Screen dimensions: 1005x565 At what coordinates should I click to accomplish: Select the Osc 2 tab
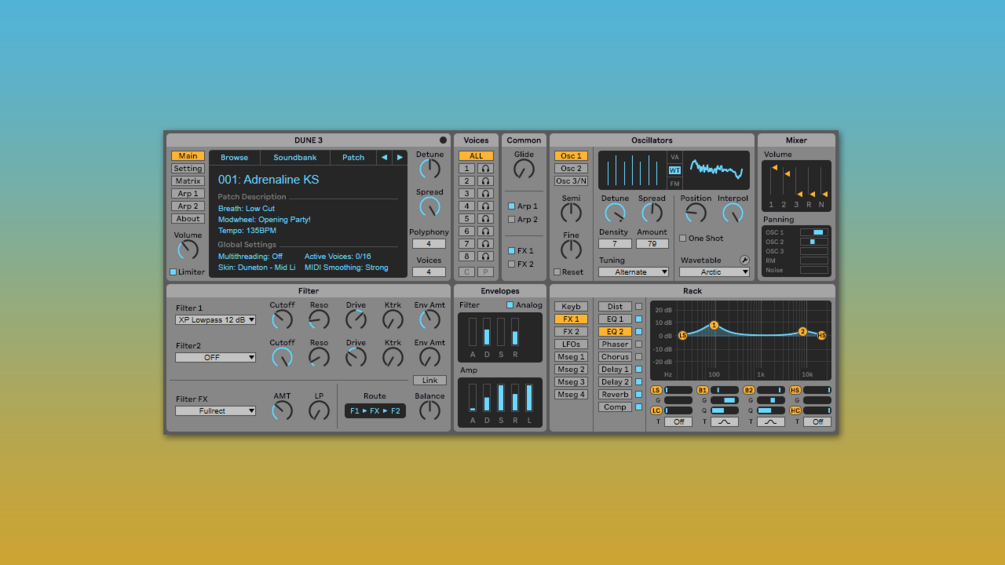pos(571,168)
